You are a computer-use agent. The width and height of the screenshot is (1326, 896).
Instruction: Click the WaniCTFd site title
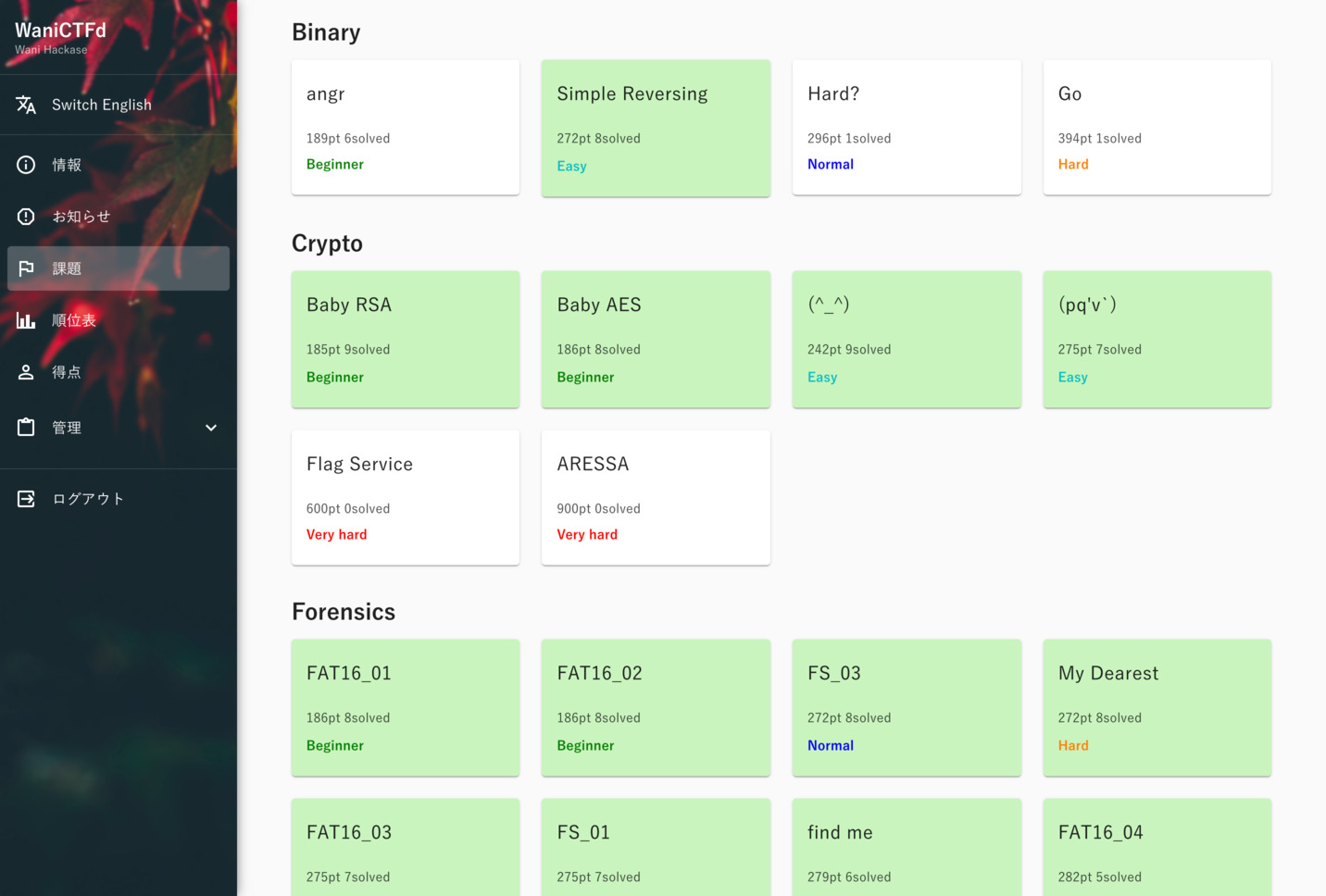point(60,31)
